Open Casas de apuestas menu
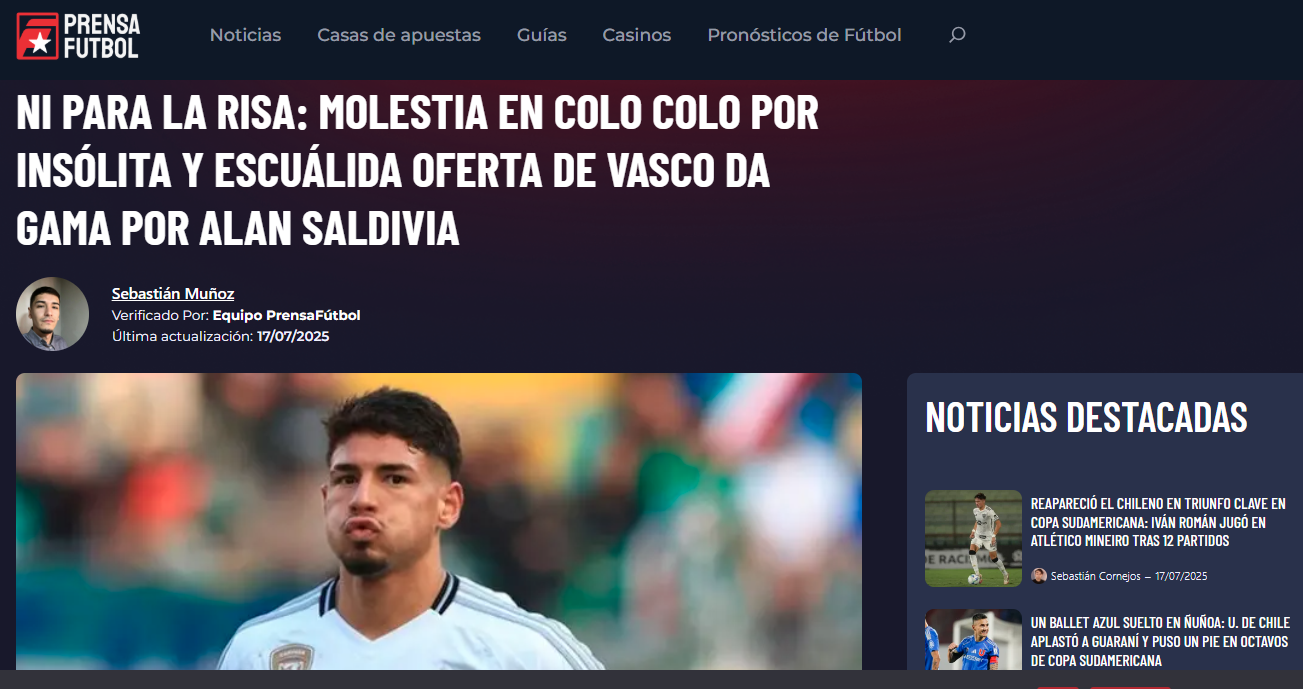 tap(399, 35)
